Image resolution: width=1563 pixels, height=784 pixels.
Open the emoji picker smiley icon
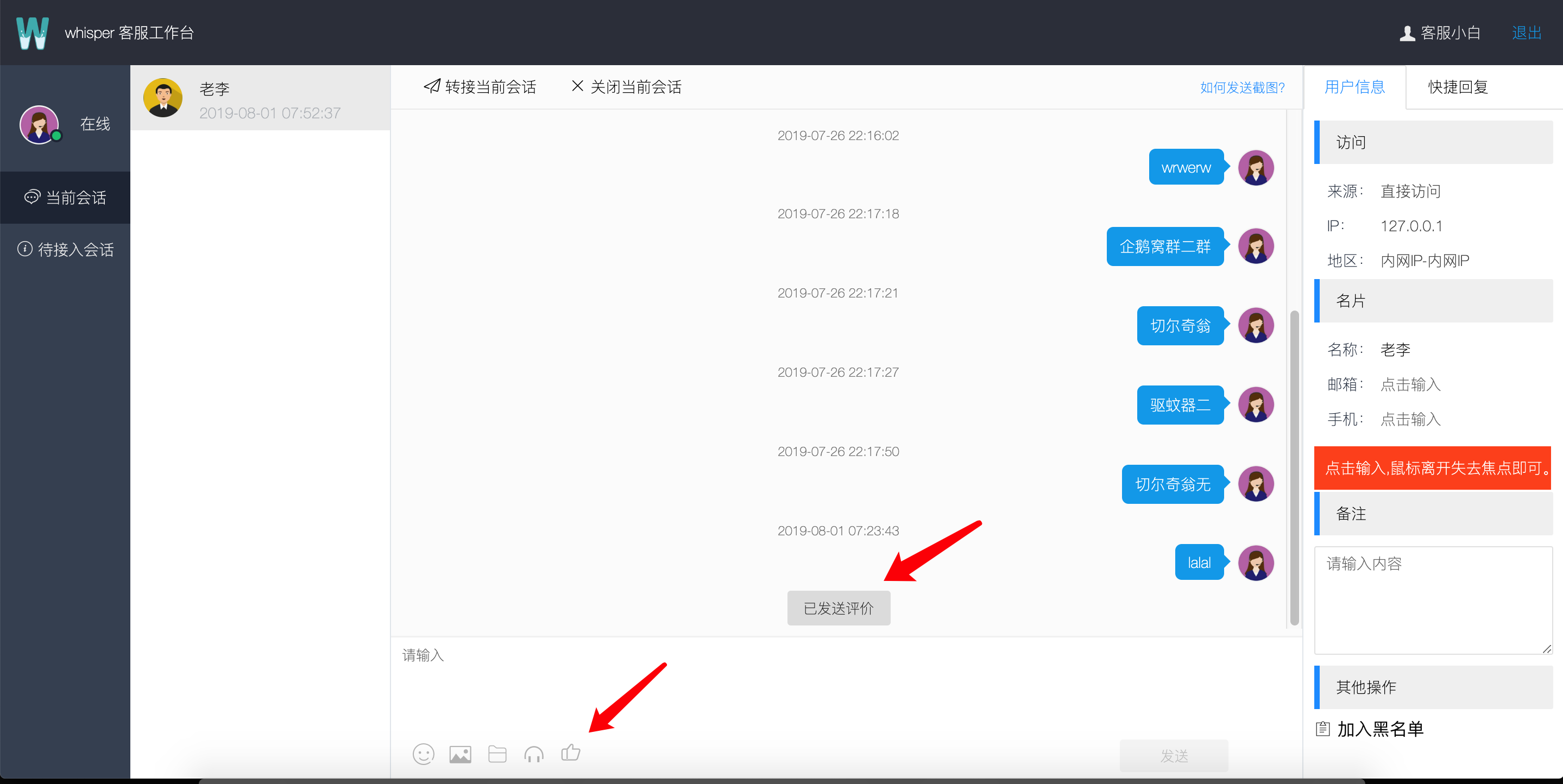point(423,754)
